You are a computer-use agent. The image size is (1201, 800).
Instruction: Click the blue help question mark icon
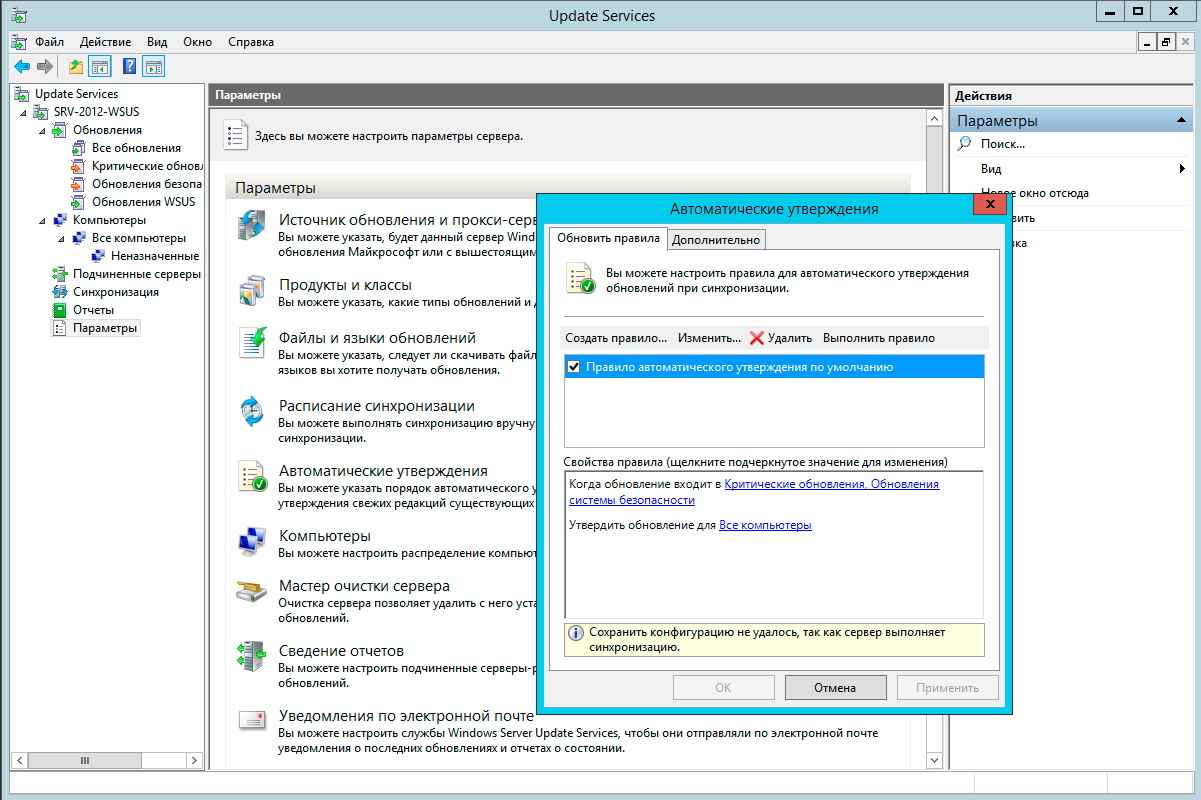[129, 67]
